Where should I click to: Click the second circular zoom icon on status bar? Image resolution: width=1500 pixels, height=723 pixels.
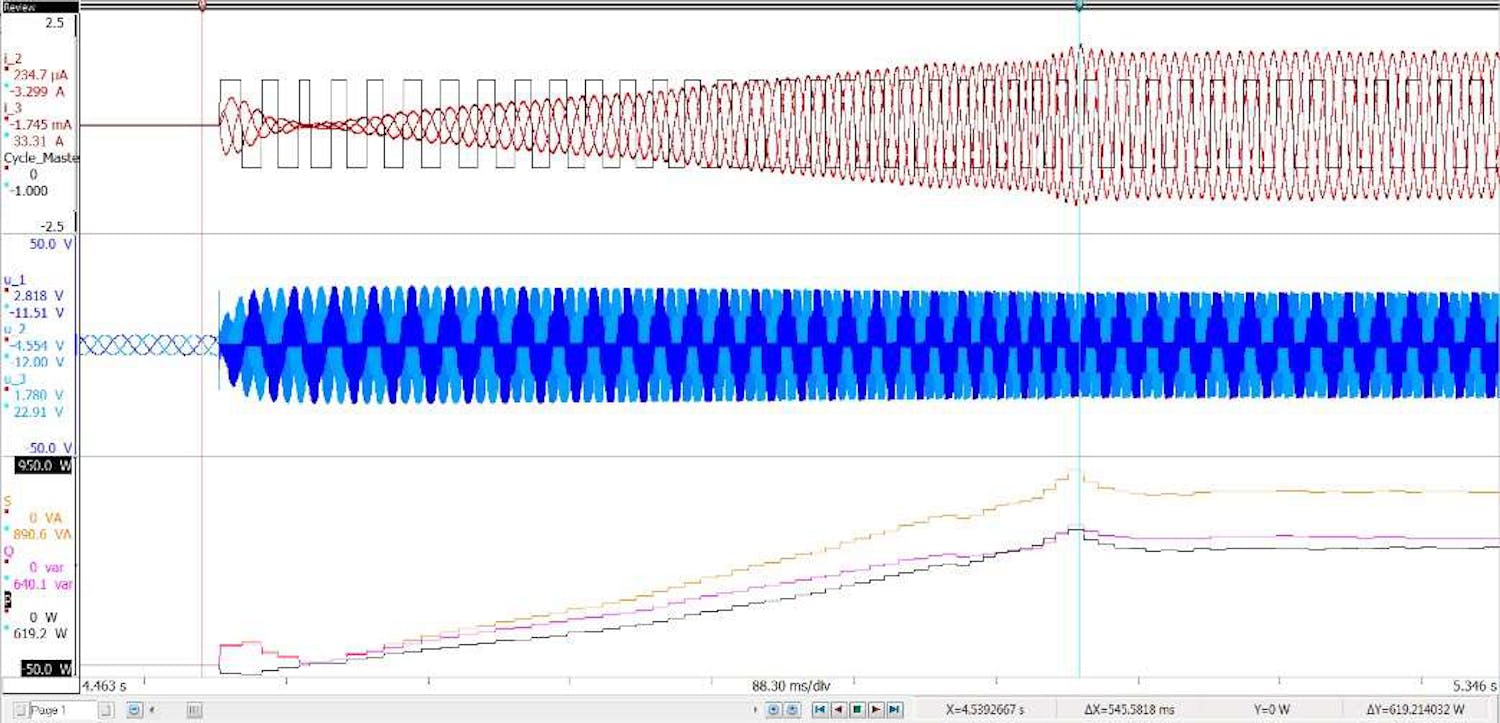click(x=790, y=709)
